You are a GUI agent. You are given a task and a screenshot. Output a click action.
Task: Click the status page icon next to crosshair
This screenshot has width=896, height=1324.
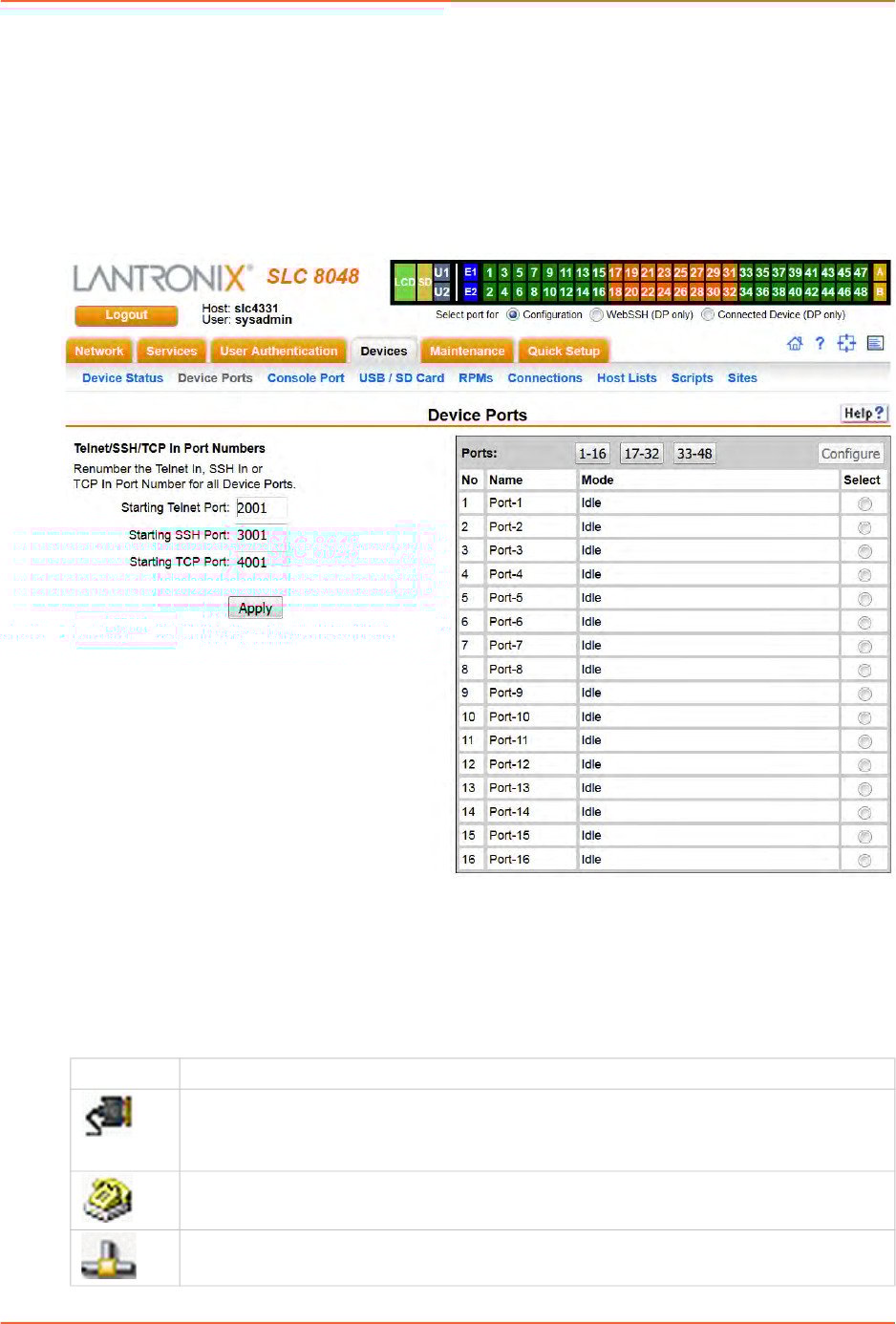click(x=875, y=344)
